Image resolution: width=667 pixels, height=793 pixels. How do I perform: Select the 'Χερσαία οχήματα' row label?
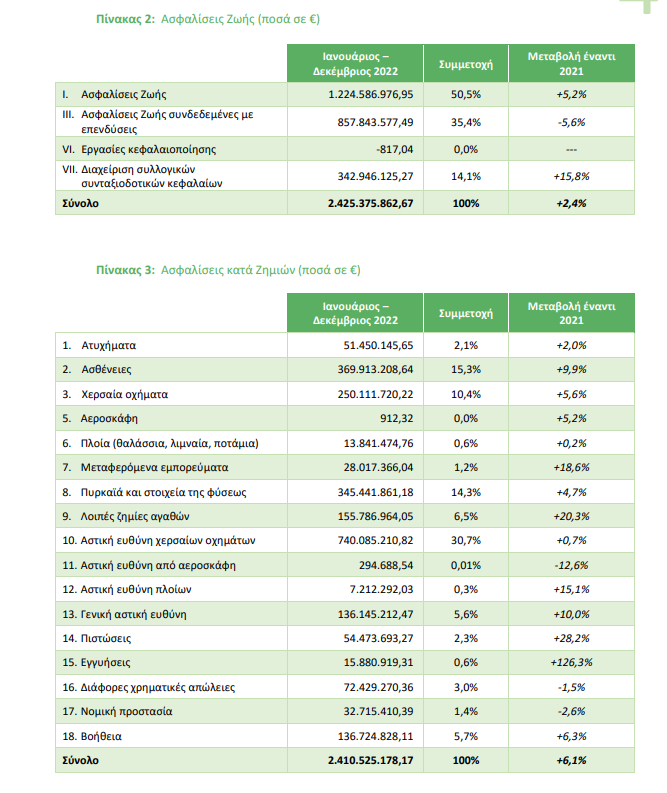click(x=124, y=394)
